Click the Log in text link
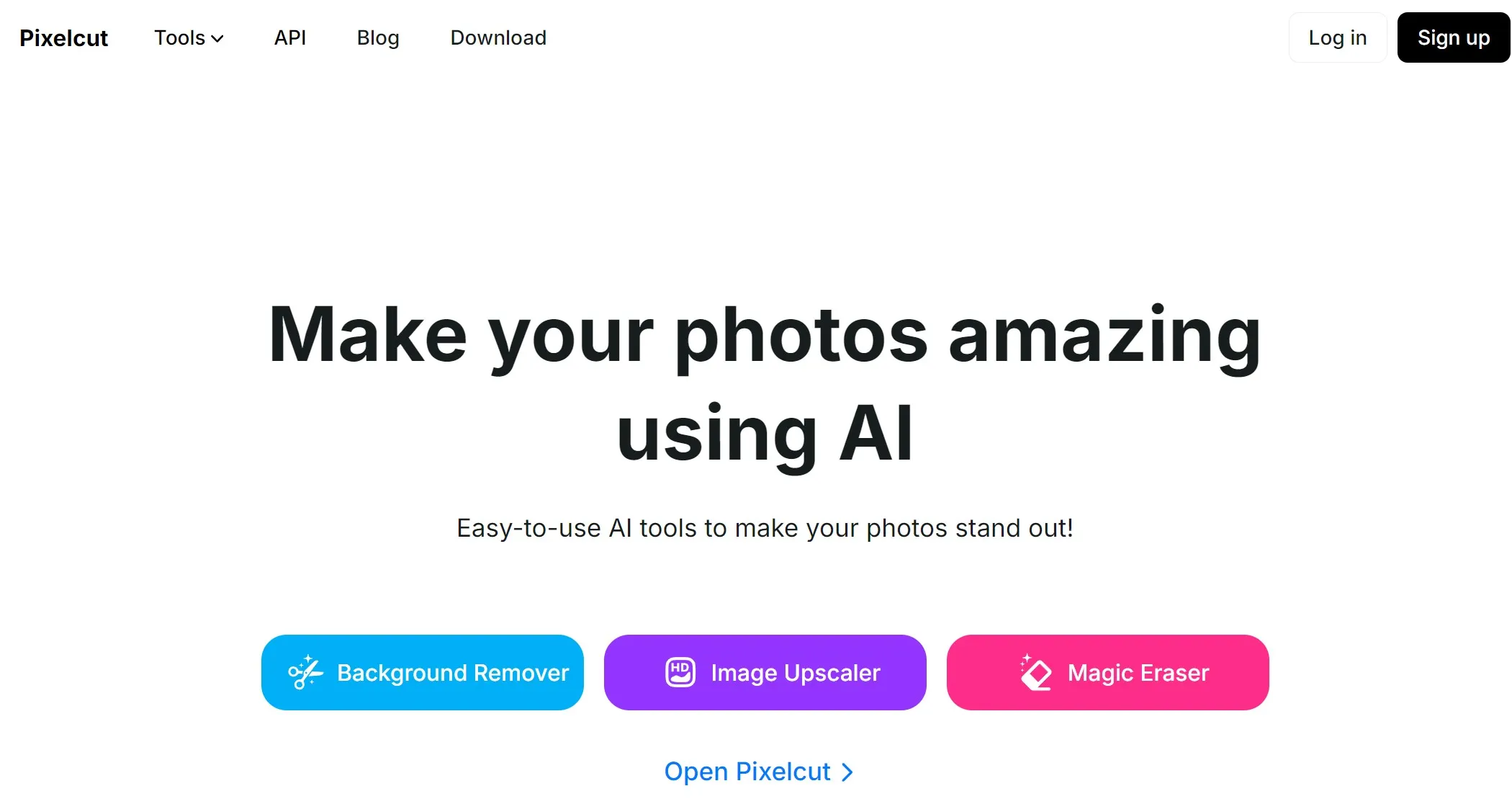 (1336, 37)
